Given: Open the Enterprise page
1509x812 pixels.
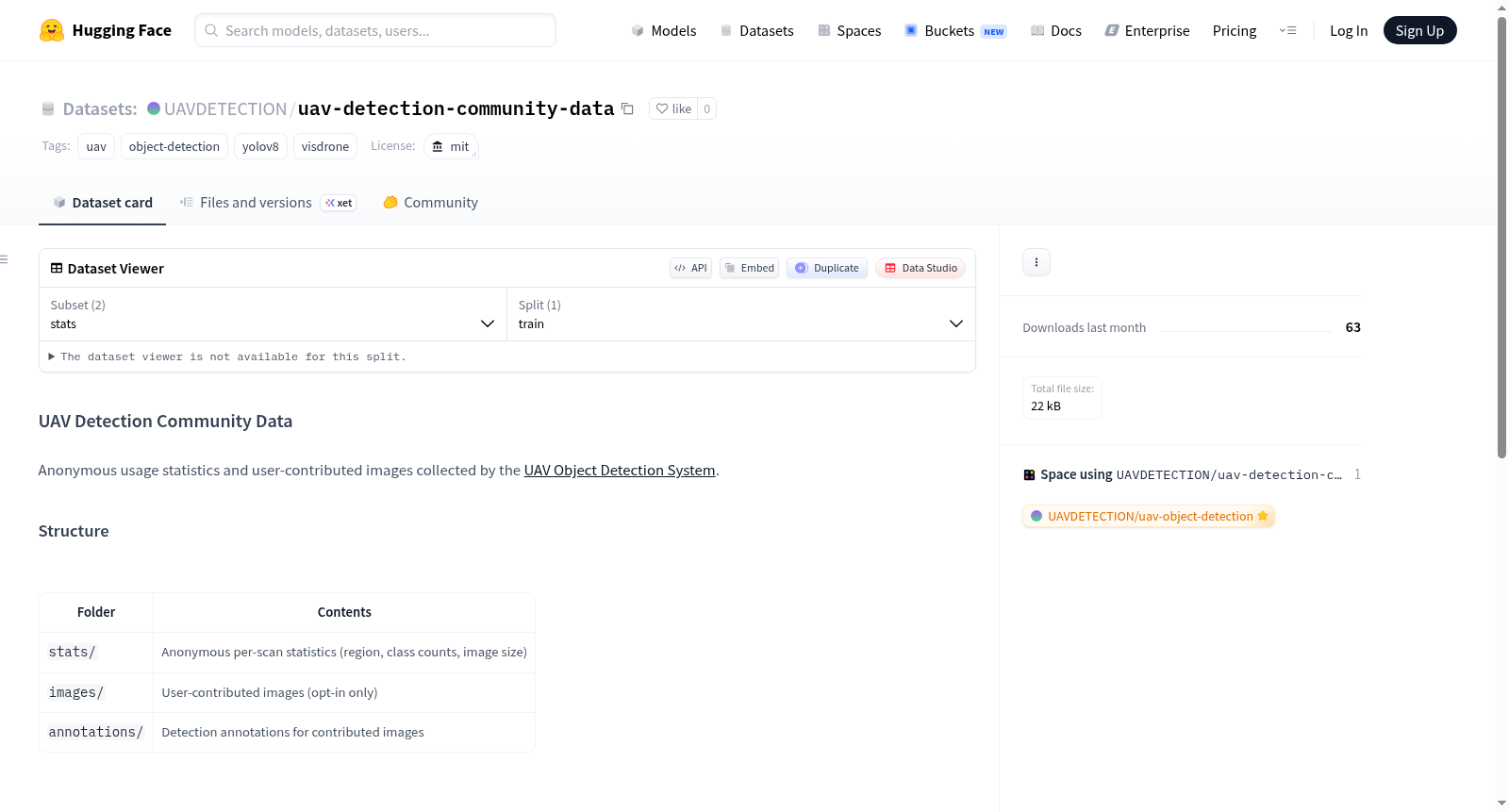Looking at the screenshot, I should (1148, 30).
